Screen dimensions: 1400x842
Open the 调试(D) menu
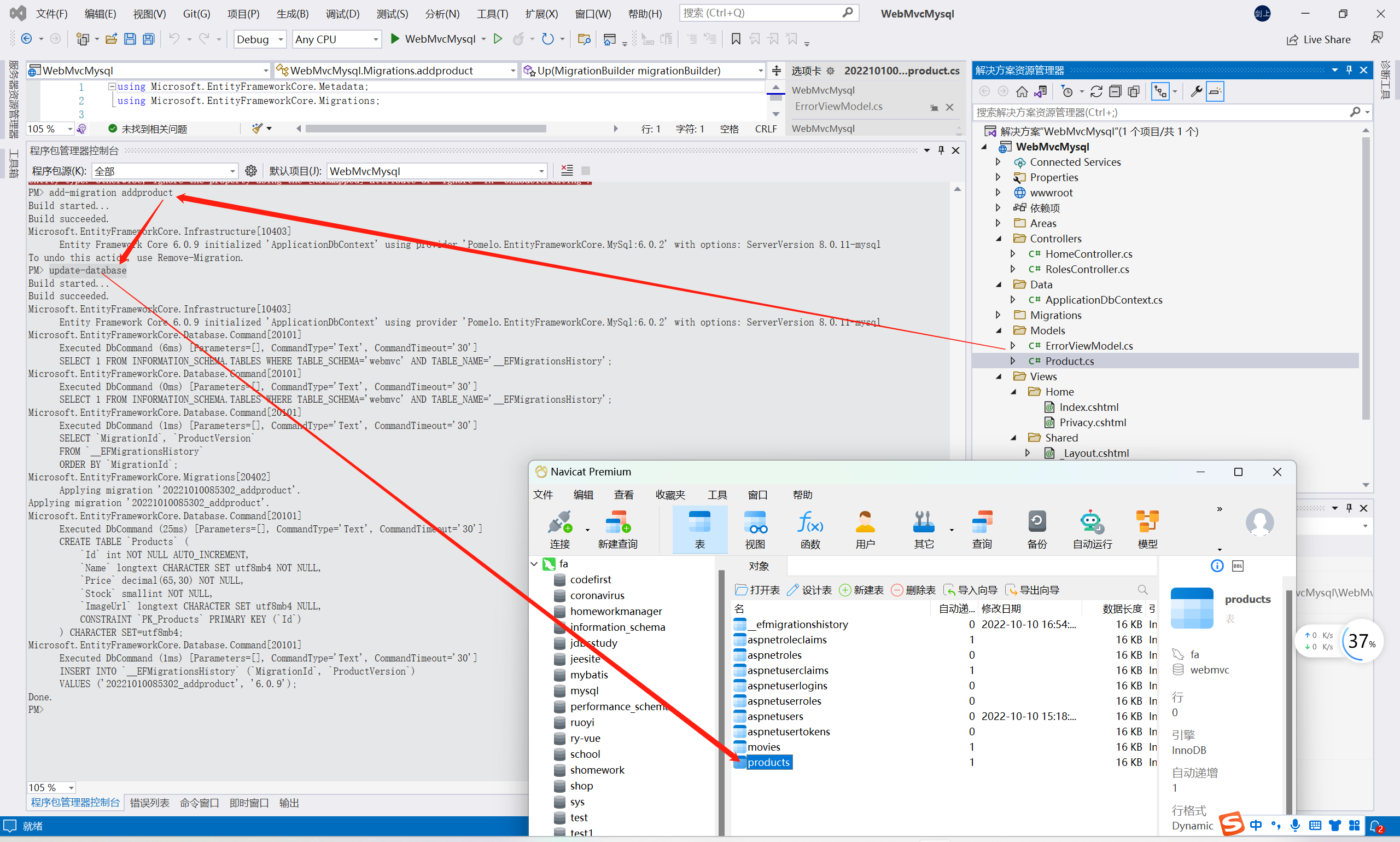pos(342,14)
